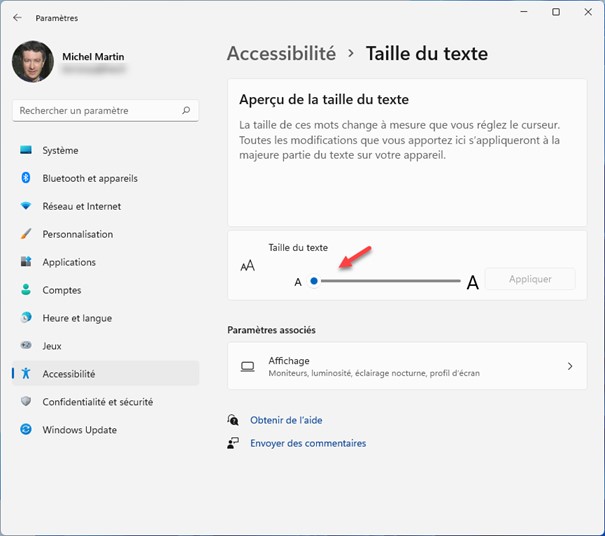The height and width of the screenshot is (536, 605).
Task: Open Applications via its sidebar icon
Action: pos(26,262)
